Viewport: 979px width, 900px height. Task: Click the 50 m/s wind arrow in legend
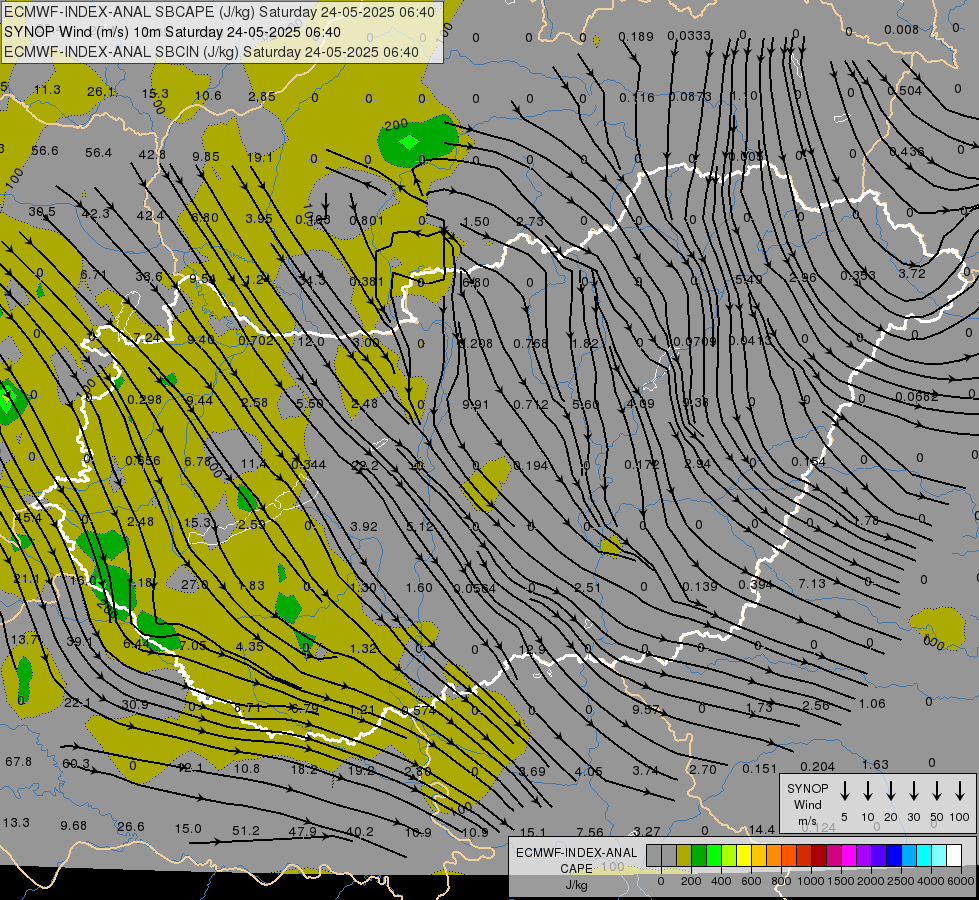pos(937,791)
